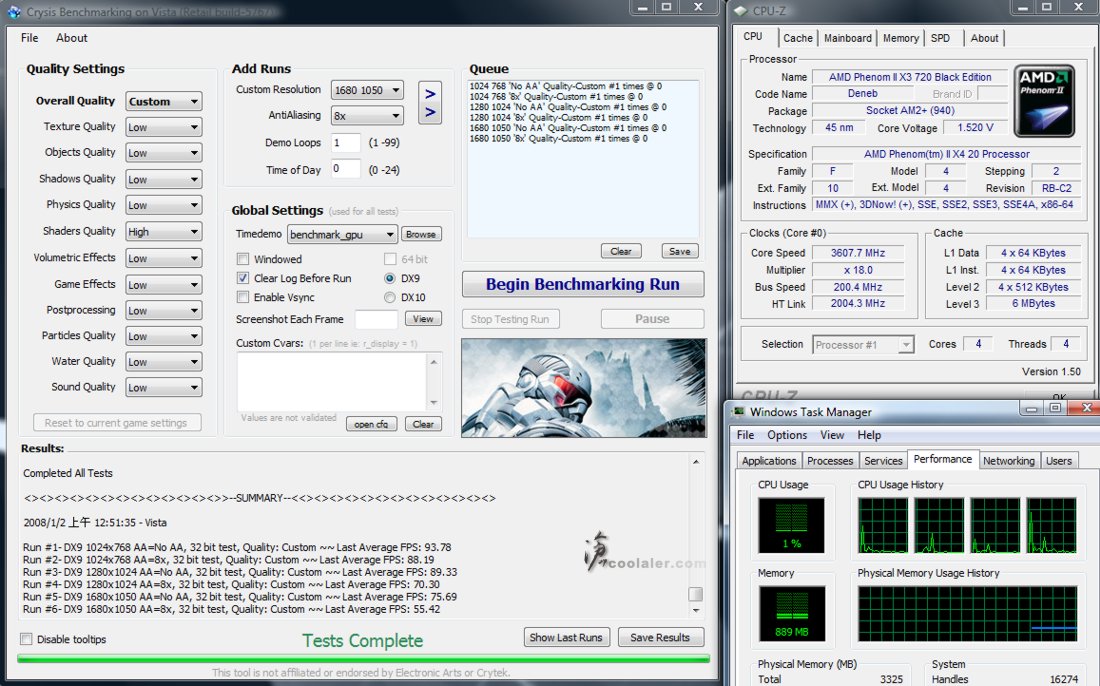The width and height of the screenshot is (1100, 686).
Task: Check Disable tooltips
Action: click(x=26, y=639)
